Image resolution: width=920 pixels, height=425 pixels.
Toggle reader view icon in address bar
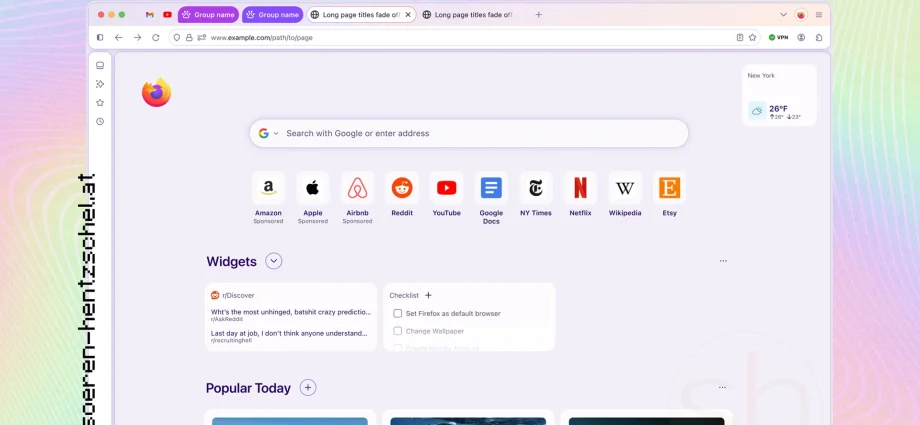(x=740, y=38)
